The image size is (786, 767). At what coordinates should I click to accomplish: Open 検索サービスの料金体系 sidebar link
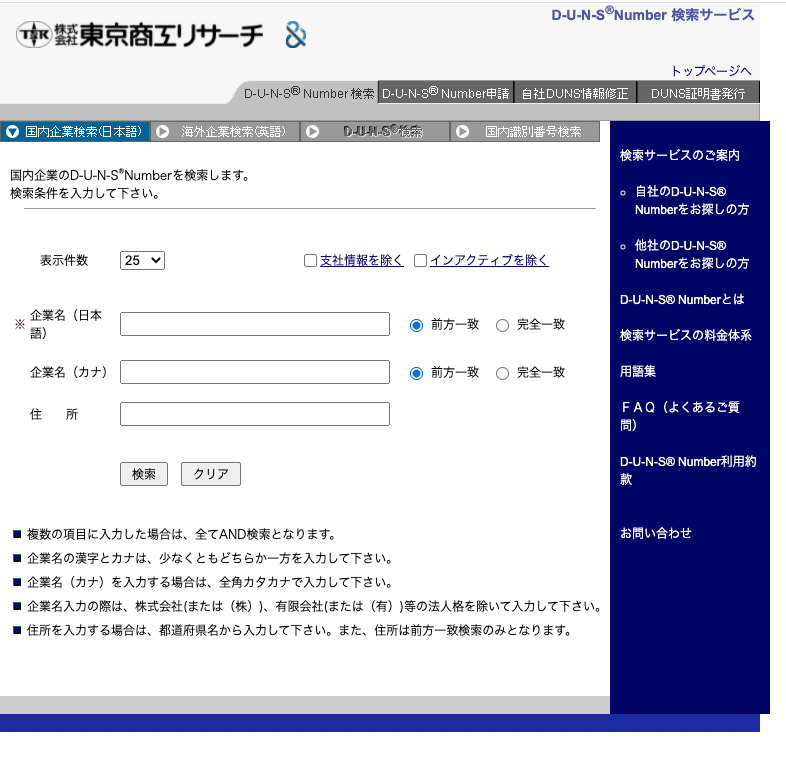686,335
